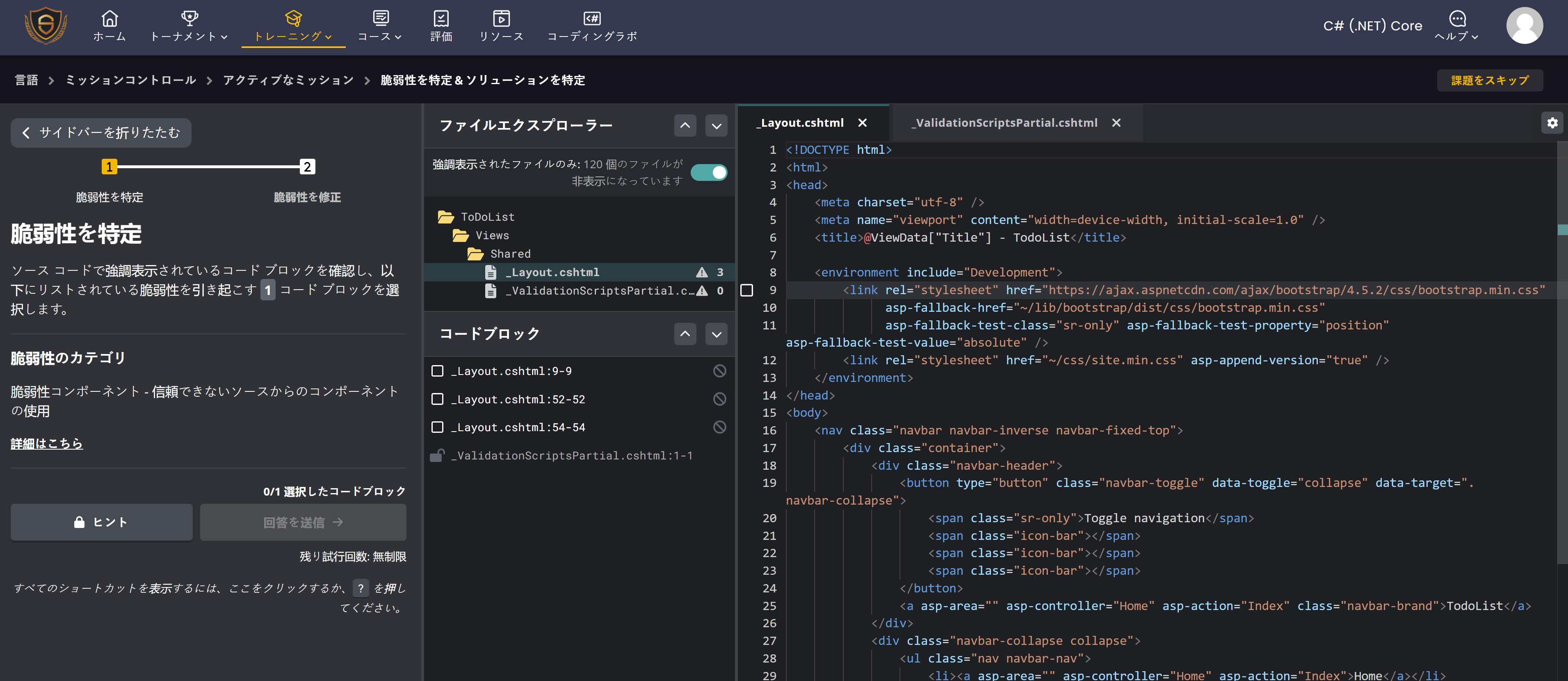
Task: Check the _Layout.cshtml:52-52 code block
Action: pyautogui.click(x=437, y=399)
